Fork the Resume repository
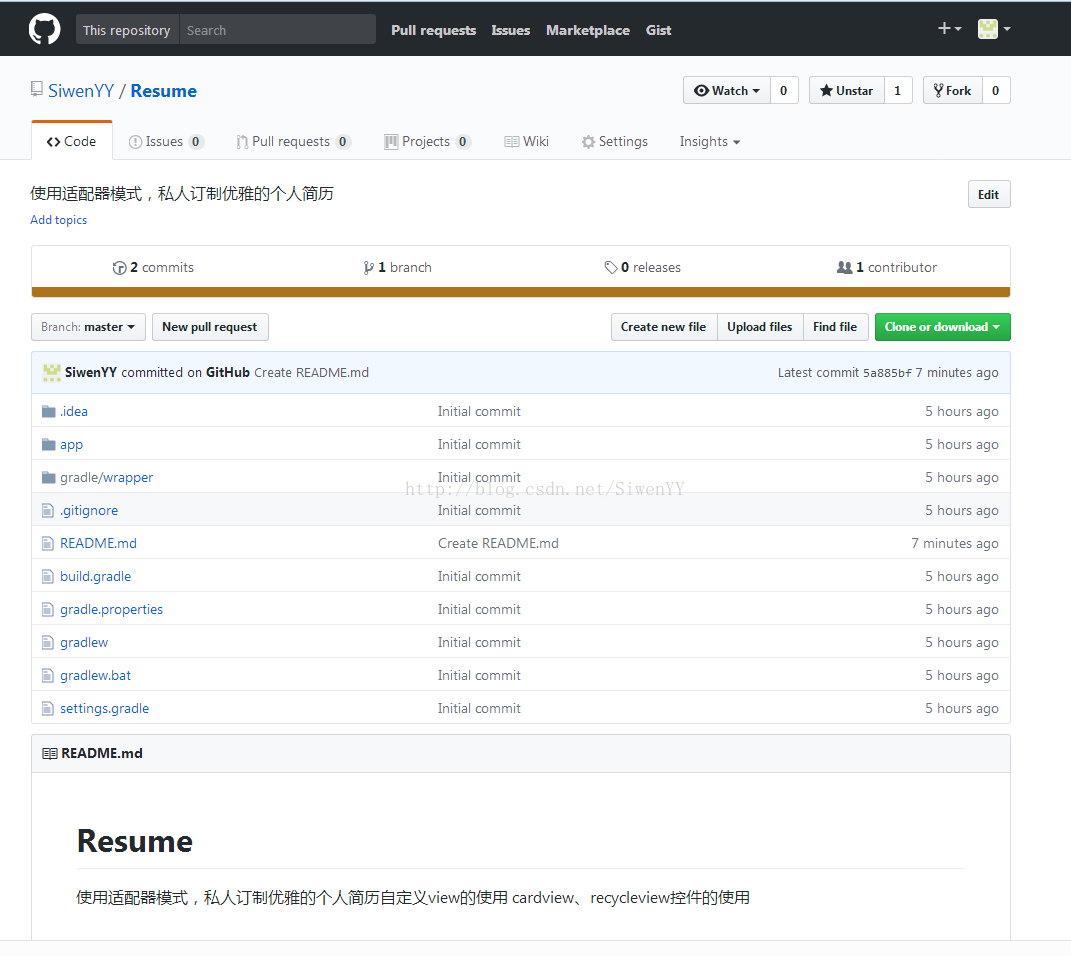Viewport: 1071px width, 956px height. 953,90
